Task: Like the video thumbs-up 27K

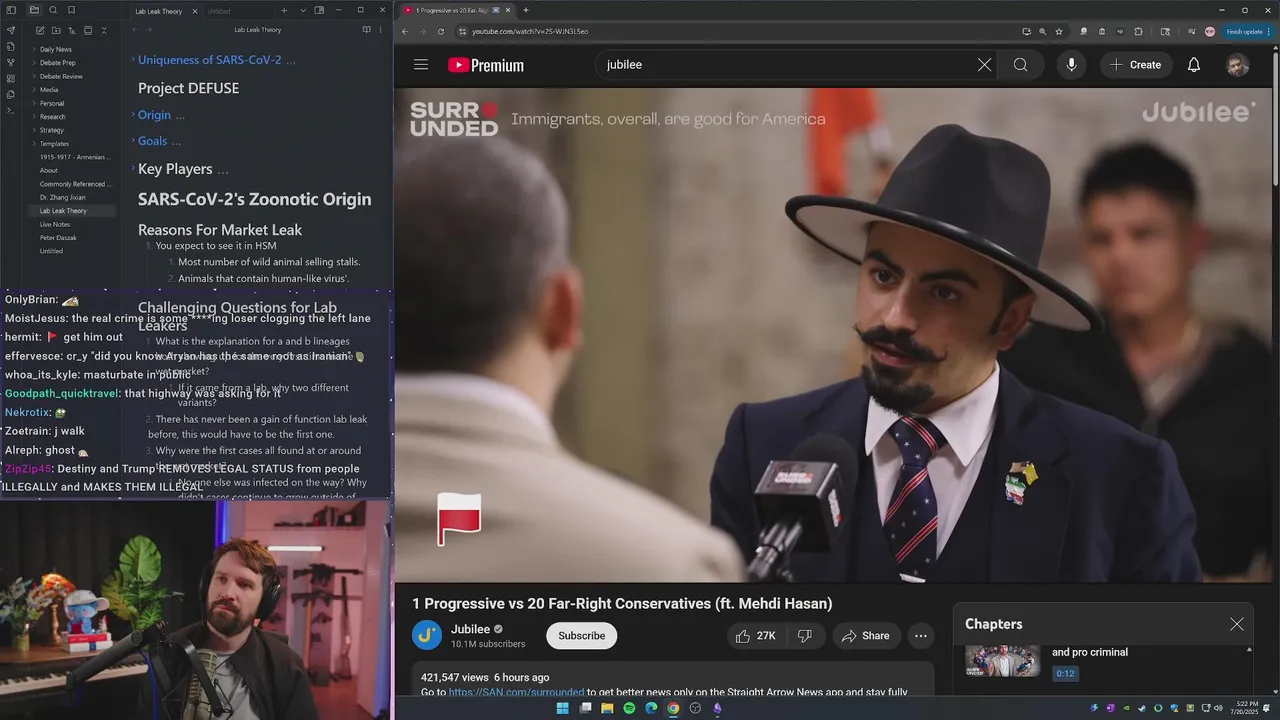Action: click(756, 636)
